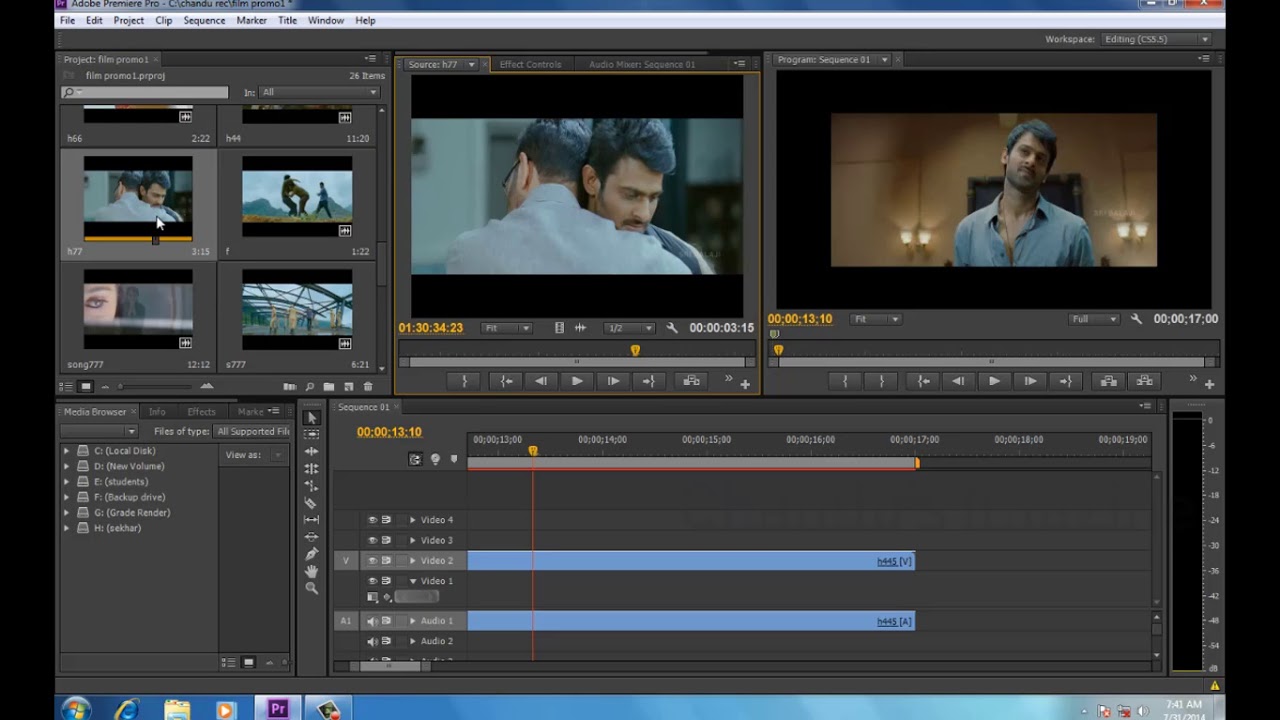Click the Project panel list view icon
Image resolution: width=1280 pixels, height=720 pixels.
pyautogui.click(x=66, y=386)
